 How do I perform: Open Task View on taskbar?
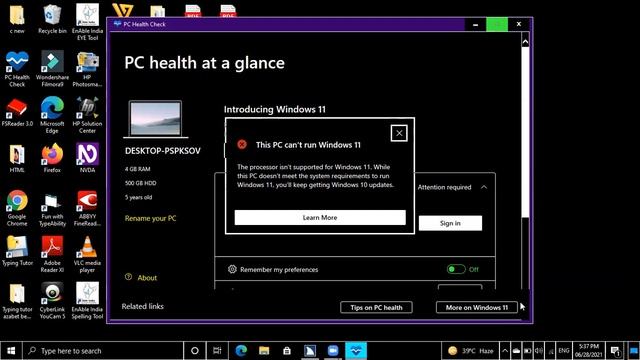click(x=217, y=351)
